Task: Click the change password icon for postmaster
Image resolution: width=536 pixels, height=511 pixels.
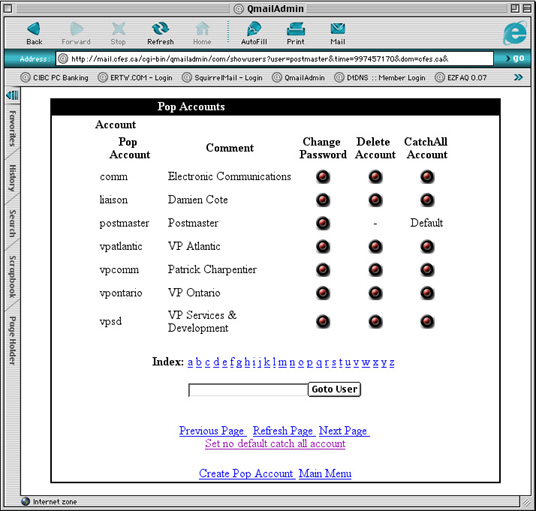Action: coord(323,223)
